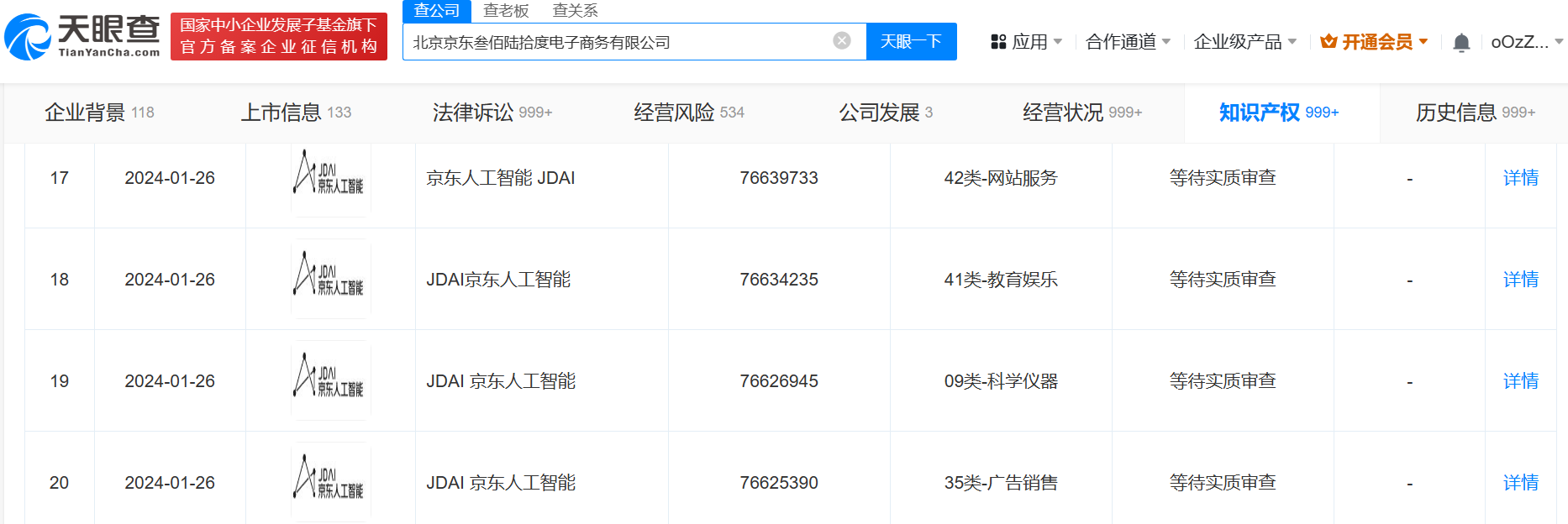This screenshot has height=524, width=1568.
Task: Expand the 企业级产品 dropdown
Action: click(x=1244, y=42)
